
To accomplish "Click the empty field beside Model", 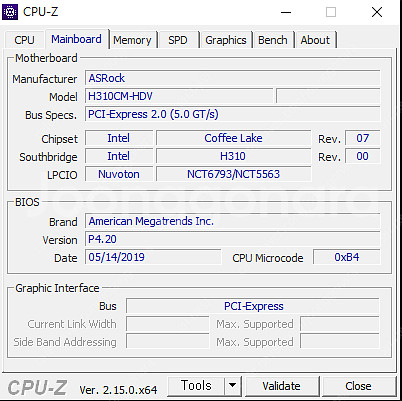I will (x=328, y=96).
